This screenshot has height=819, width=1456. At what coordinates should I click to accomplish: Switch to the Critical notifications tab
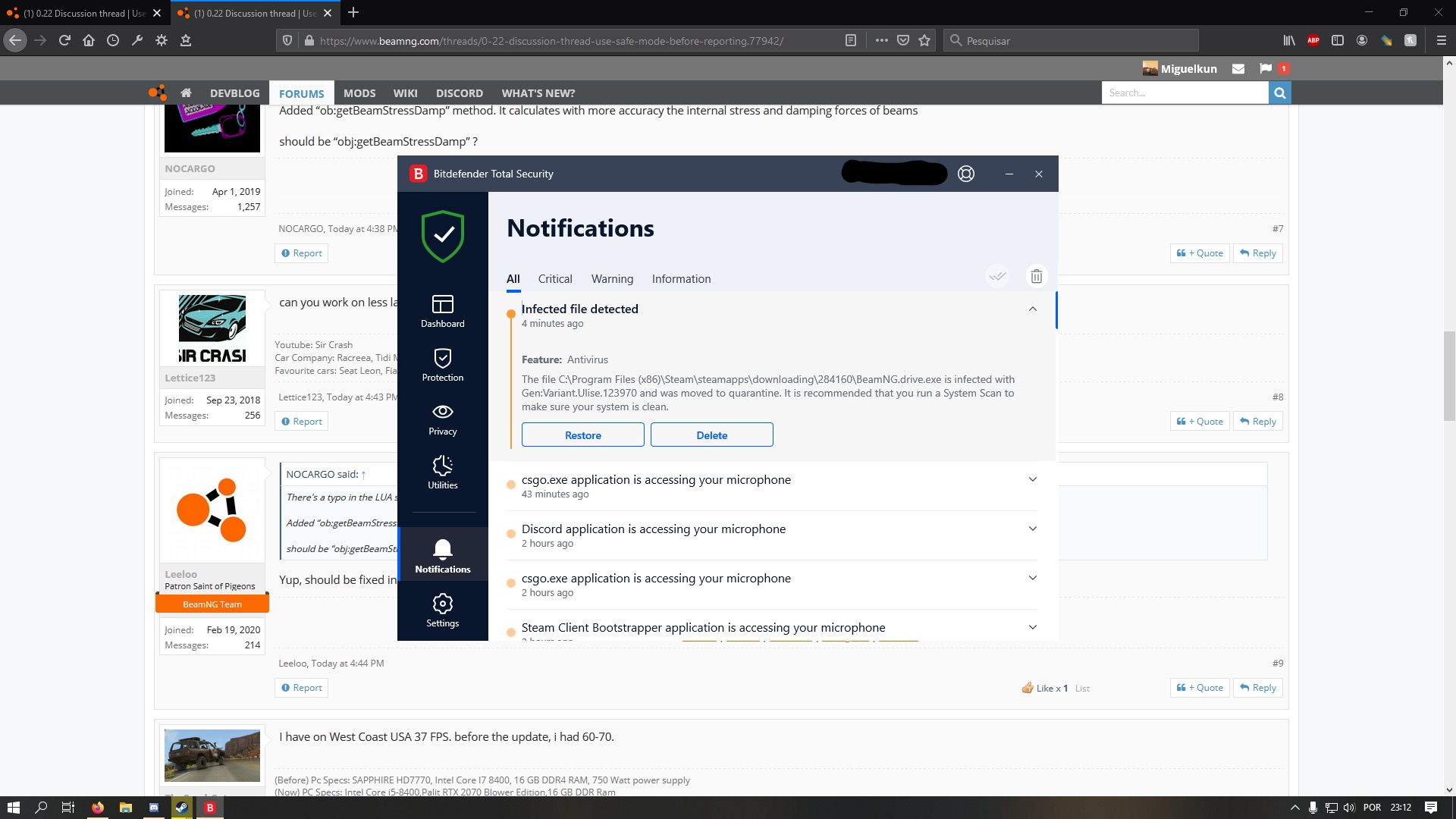554,279
